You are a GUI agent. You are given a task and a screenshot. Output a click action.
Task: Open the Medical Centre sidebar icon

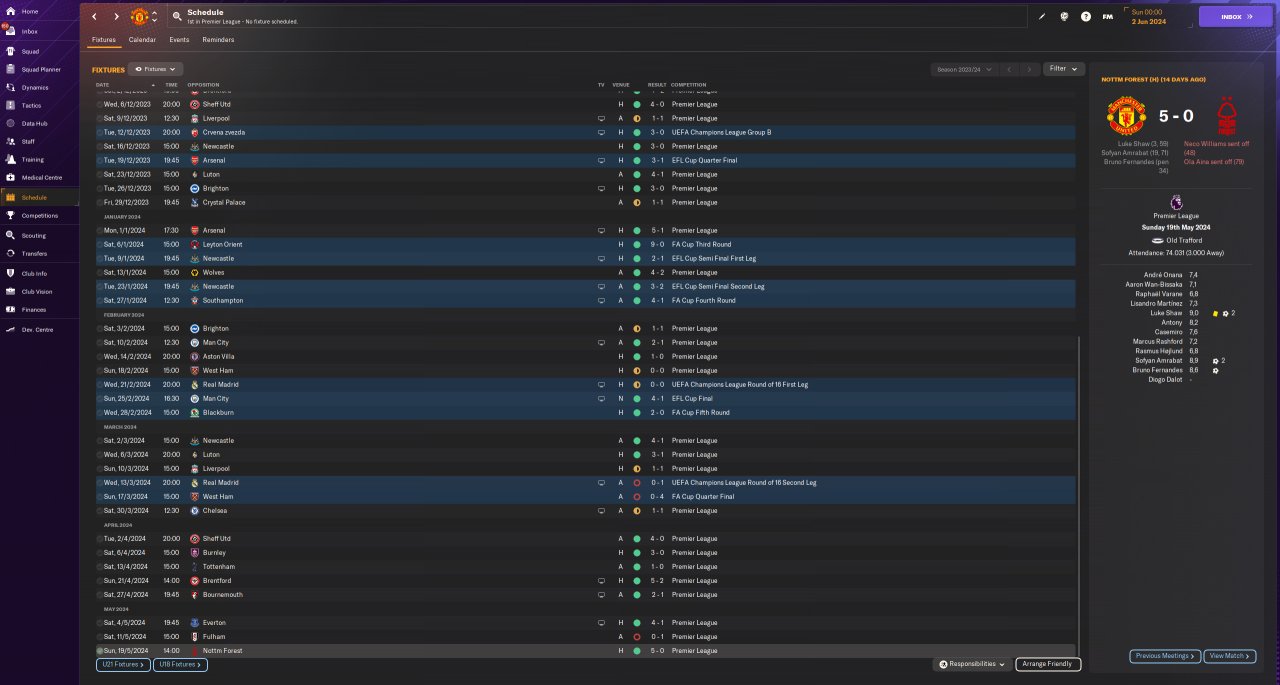(x=10, y=177)
